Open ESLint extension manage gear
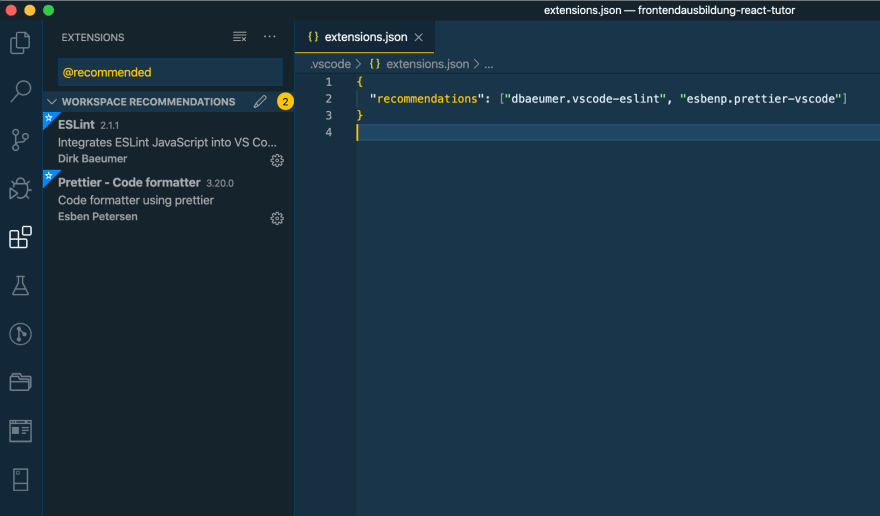 [x=277, y=161]
